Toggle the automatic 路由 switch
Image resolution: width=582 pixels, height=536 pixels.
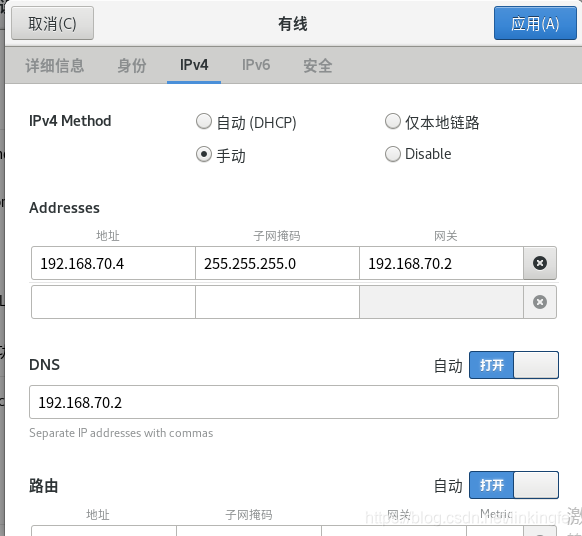pos(514,485)
